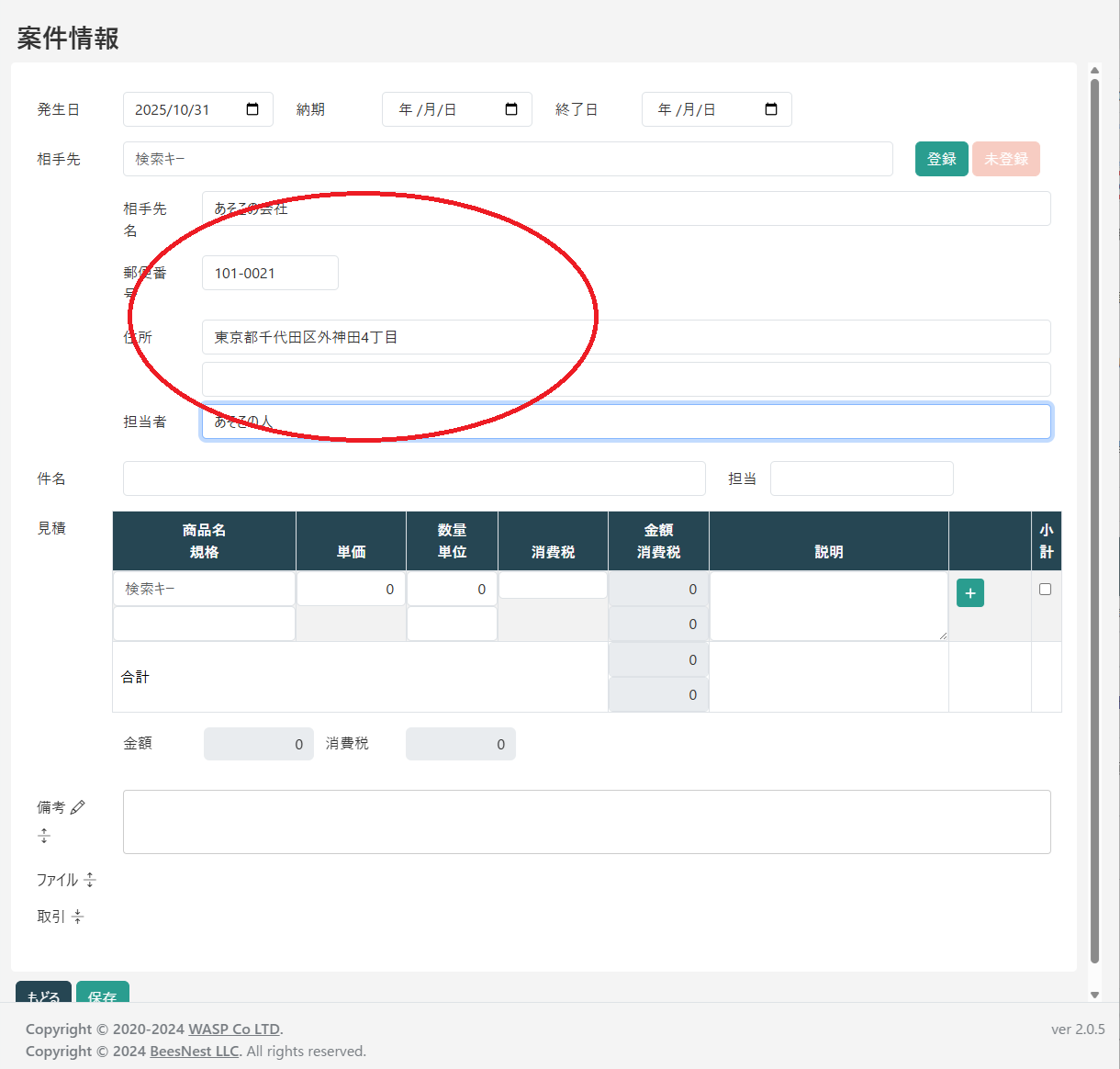This screenshot has height=1069, width=1120.
Task: Click the もどる button
Action: point(43,993)
